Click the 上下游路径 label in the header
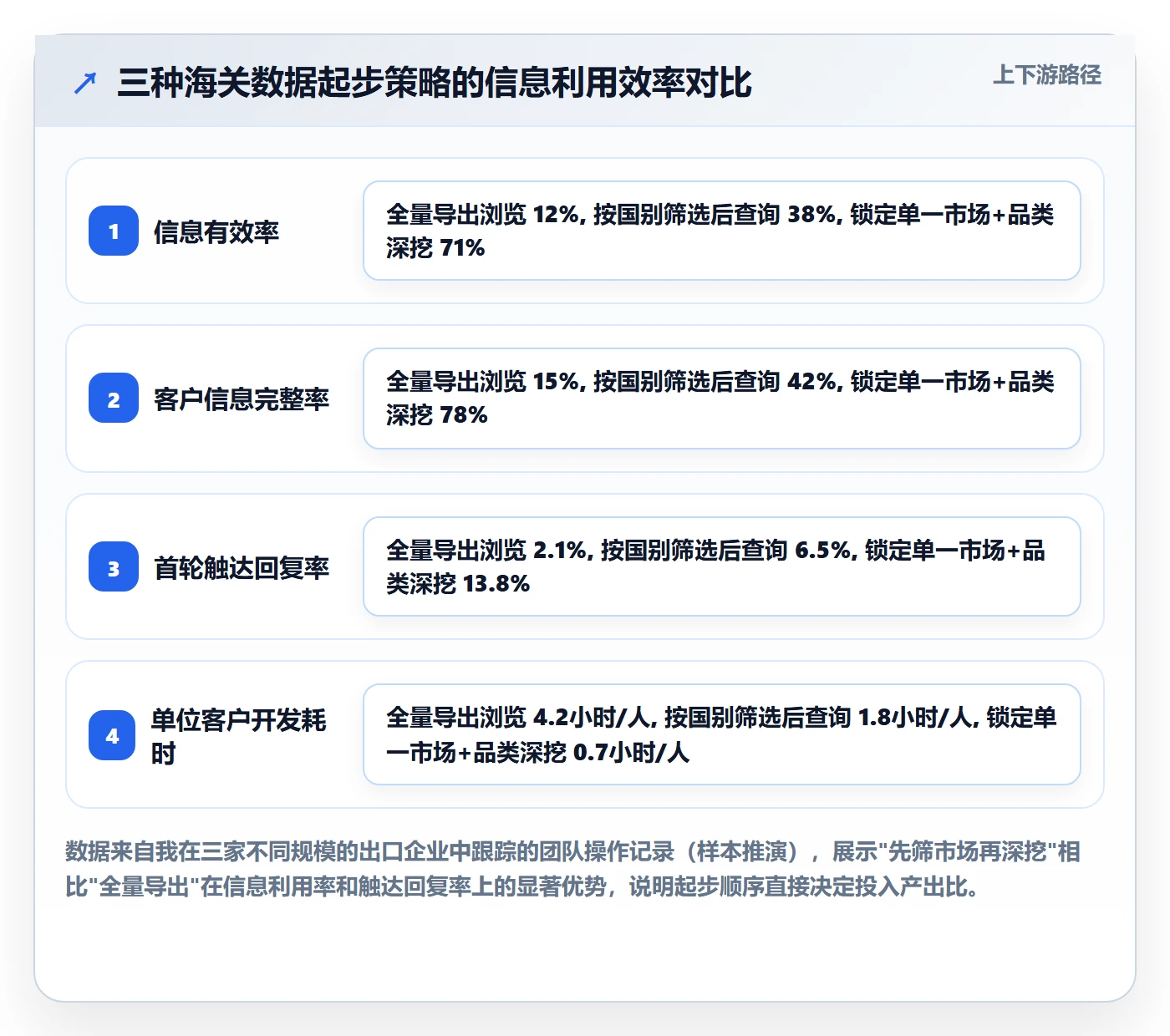Viewport: 1170px width, 1036px height. (1047, 75)
